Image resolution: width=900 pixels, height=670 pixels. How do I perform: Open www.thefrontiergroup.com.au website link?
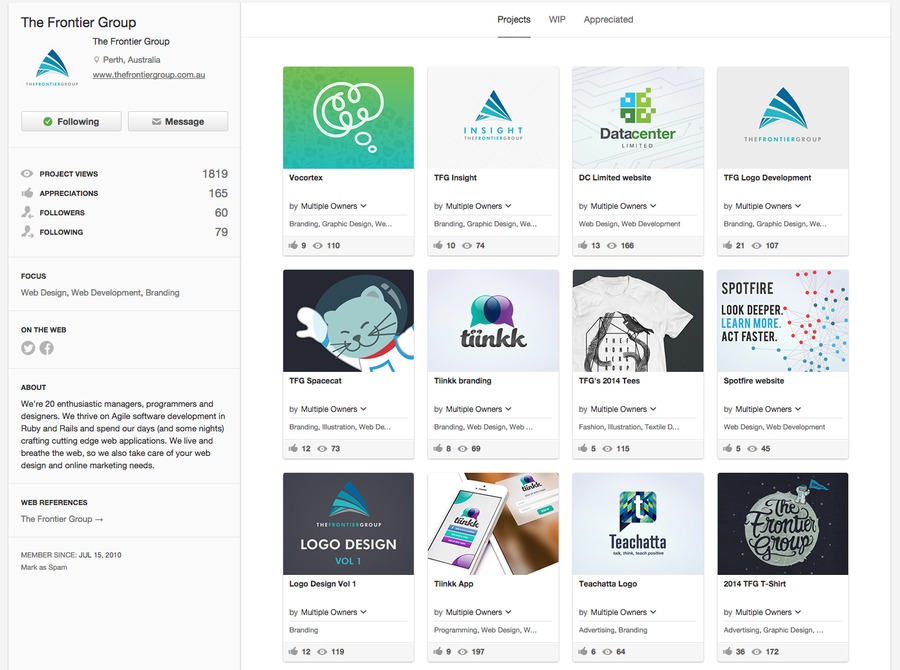[x=149, y=75]
